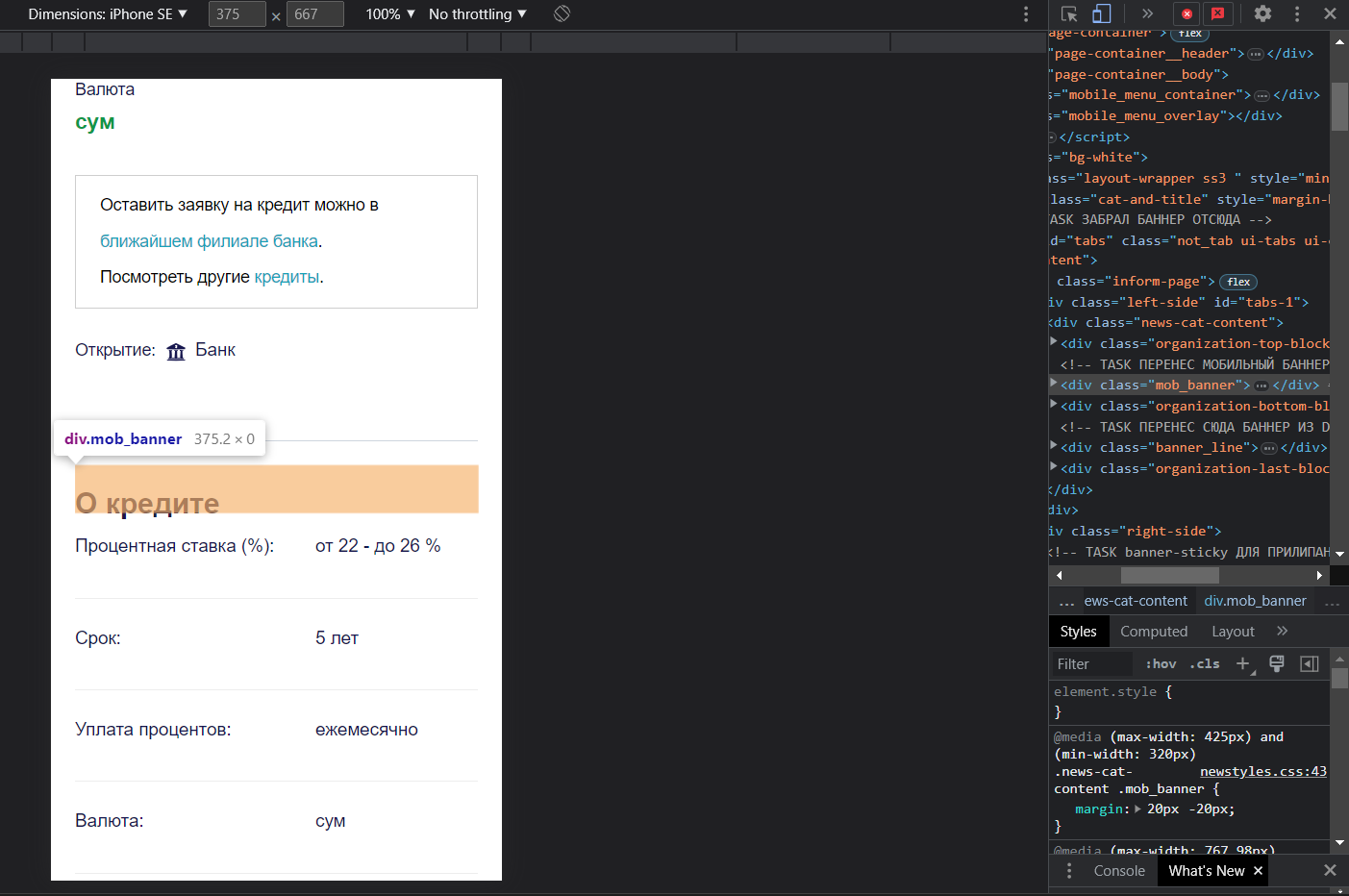Click the flex badge on inform-page

point(1238,283)
